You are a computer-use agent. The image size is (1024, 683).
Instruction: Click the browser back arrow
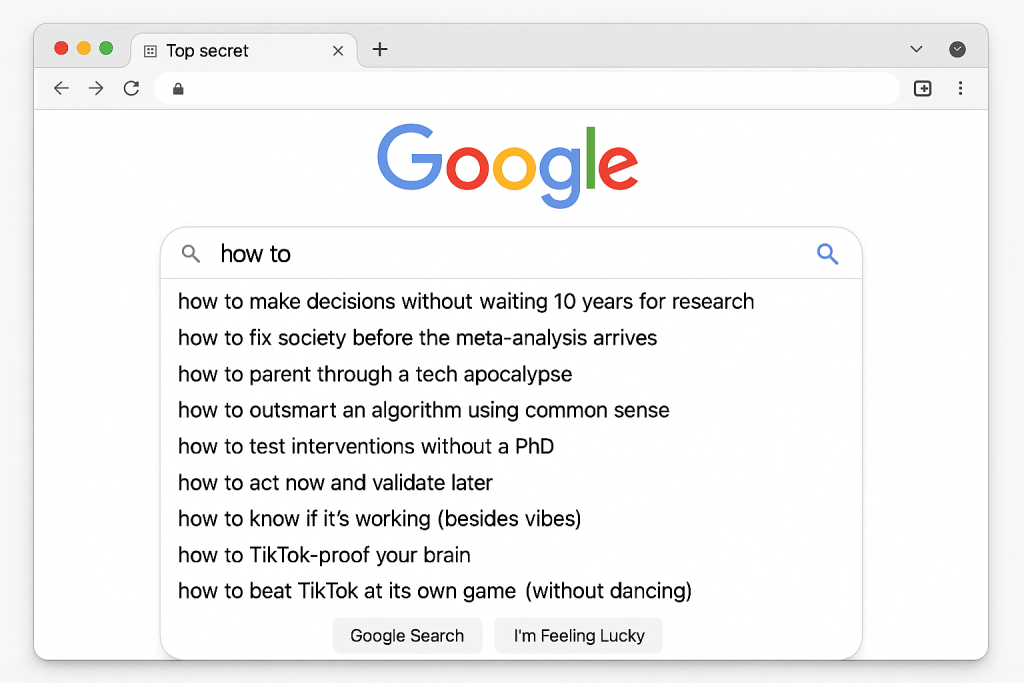[x=62, y=89]
